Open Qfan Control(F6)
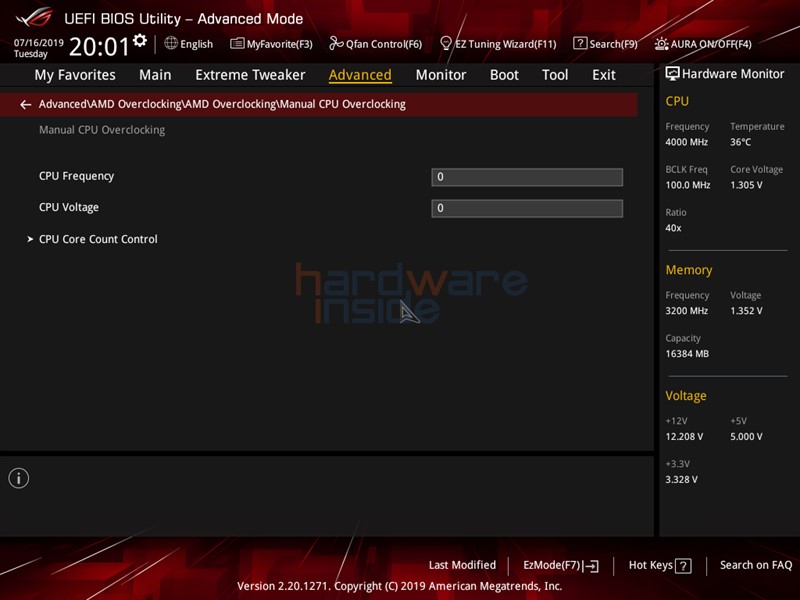 (x=376, y=44)
